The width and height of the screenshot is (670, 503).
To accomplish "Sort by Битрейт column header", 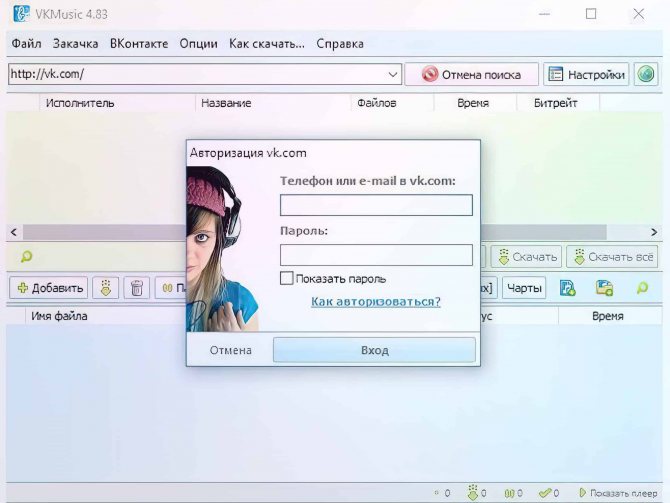I will pyautogui.click(x=558, y=103).
